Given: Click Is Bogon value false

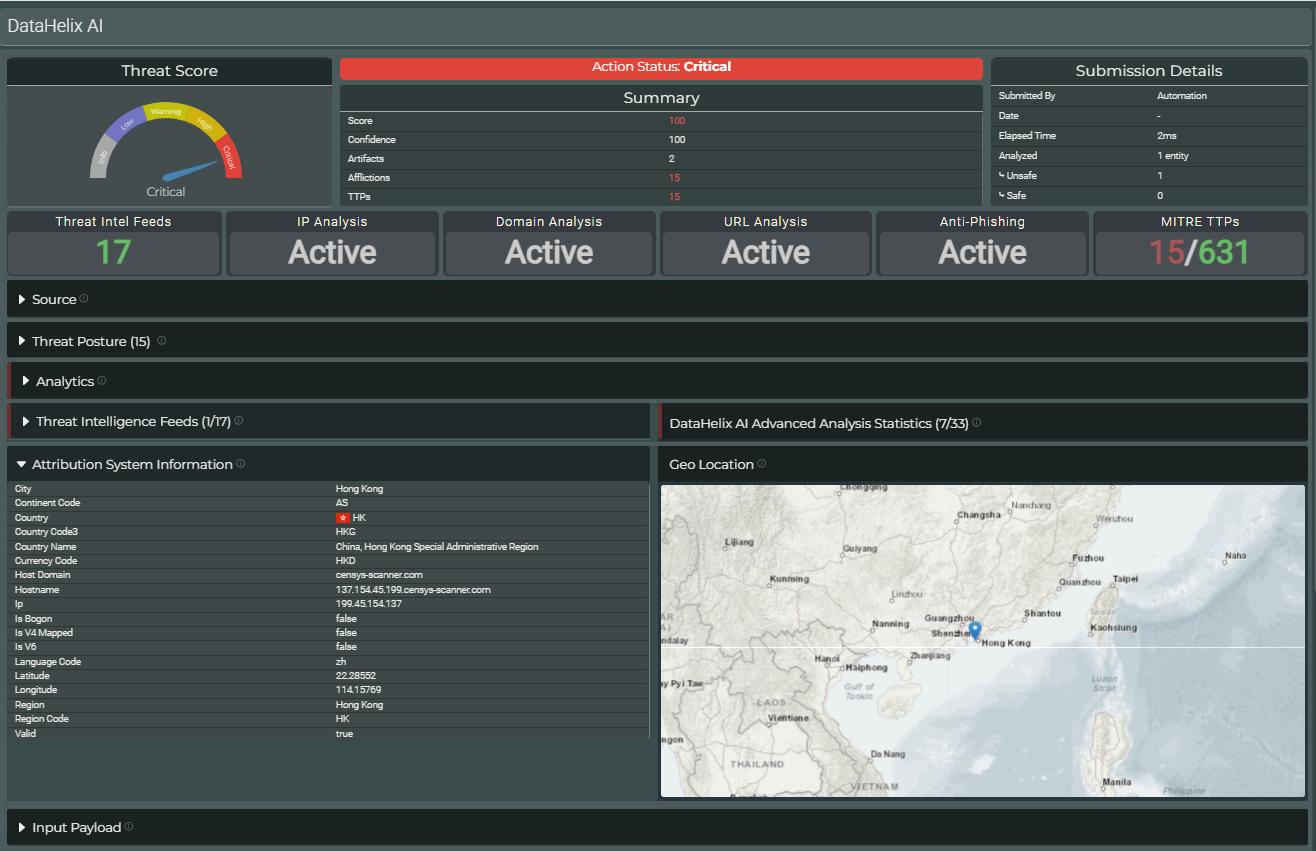Looking at the screenshot, I should pos(346,619).
